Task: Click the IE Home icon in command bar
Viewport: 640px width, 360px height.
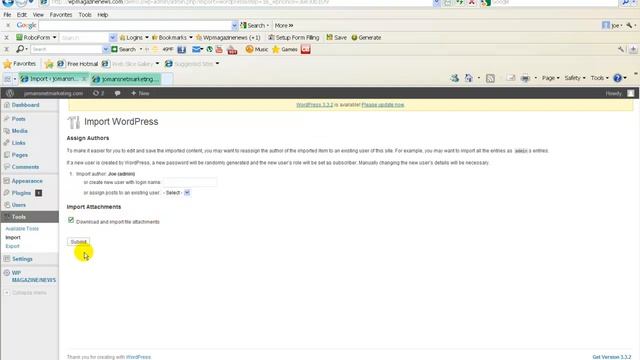Action: (x=469, y=78)
